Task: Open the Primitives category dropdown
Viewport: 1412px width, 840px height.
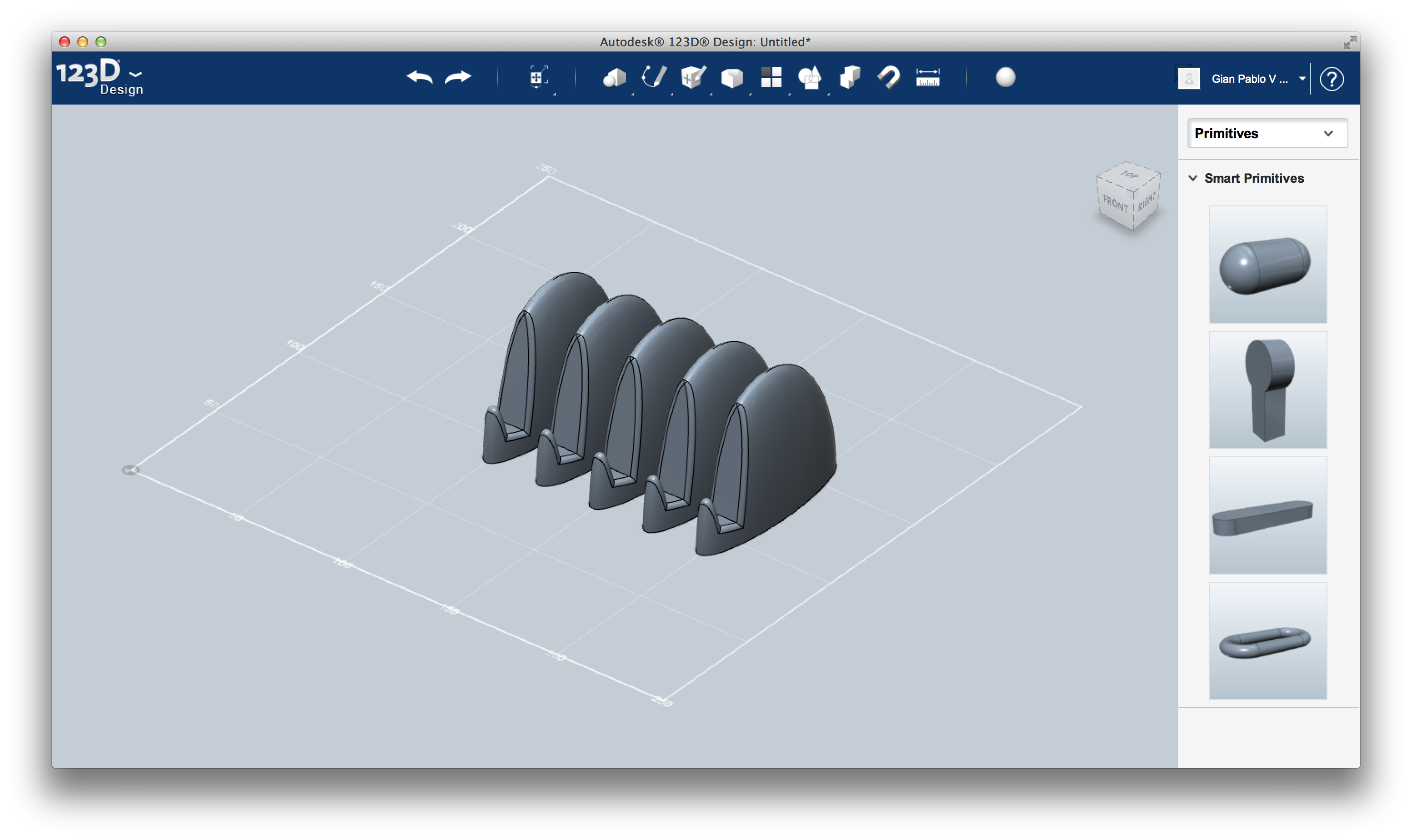Action: [1267, 134]
